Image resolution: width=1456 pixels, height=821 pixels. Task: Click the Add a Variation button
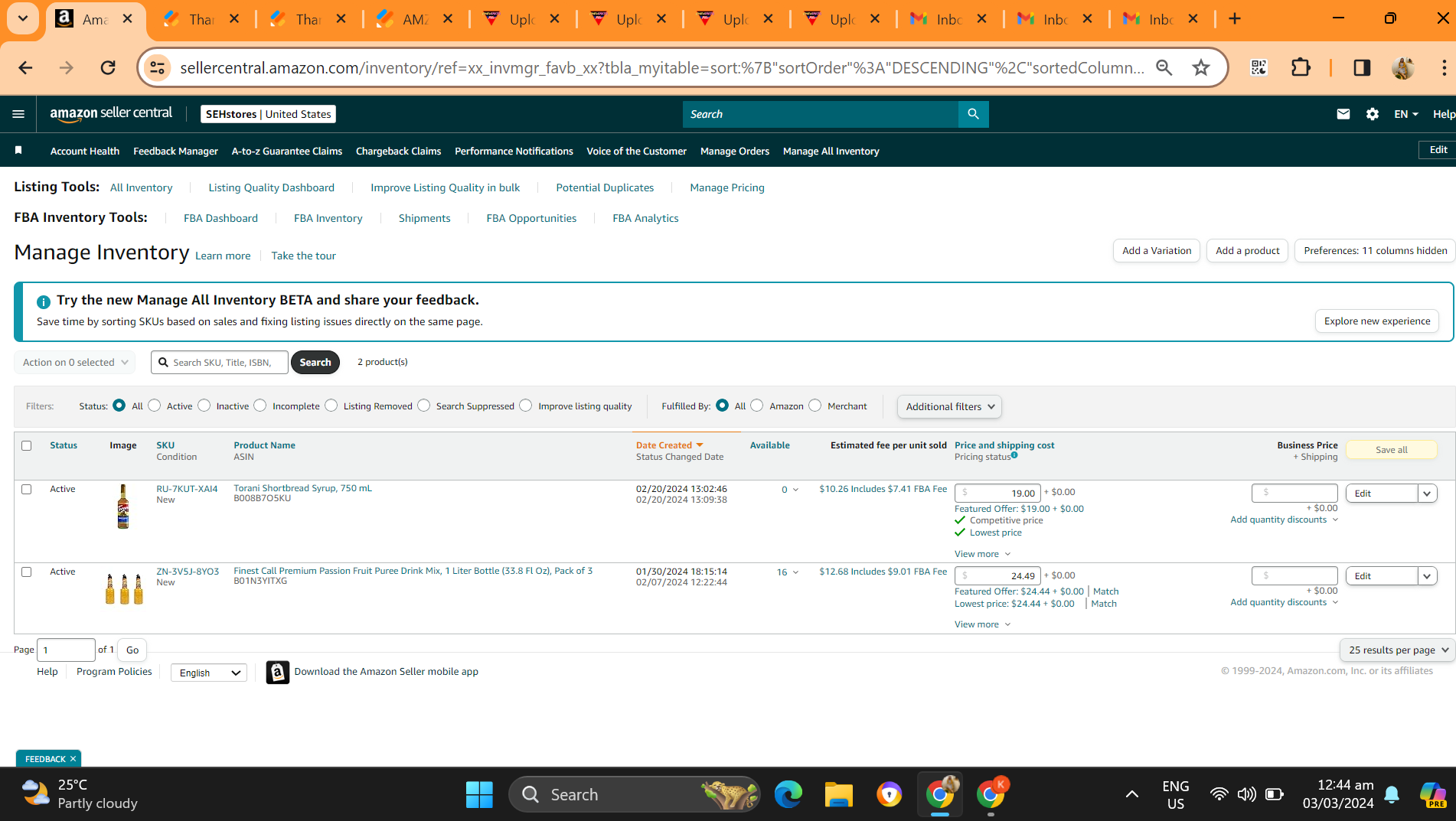pyautogui.click(x=1156, y=250)
